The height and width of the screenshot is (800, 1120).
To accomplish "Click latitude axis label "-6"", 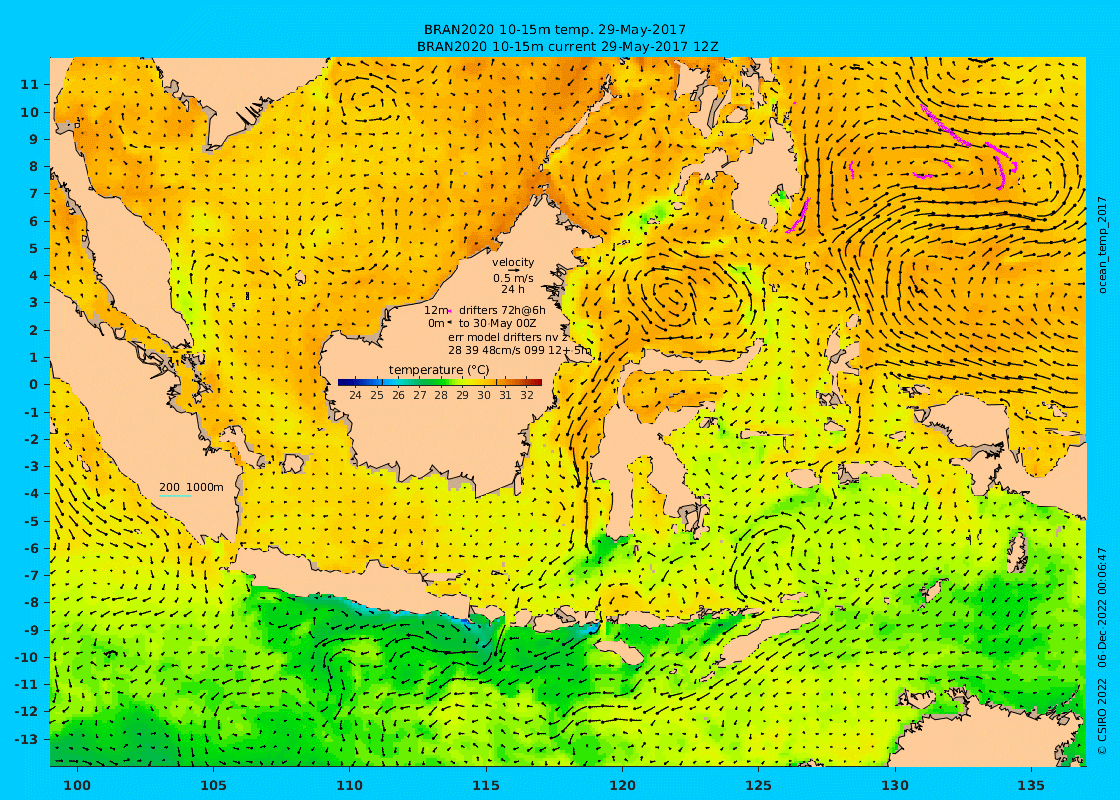I will 31,548.
